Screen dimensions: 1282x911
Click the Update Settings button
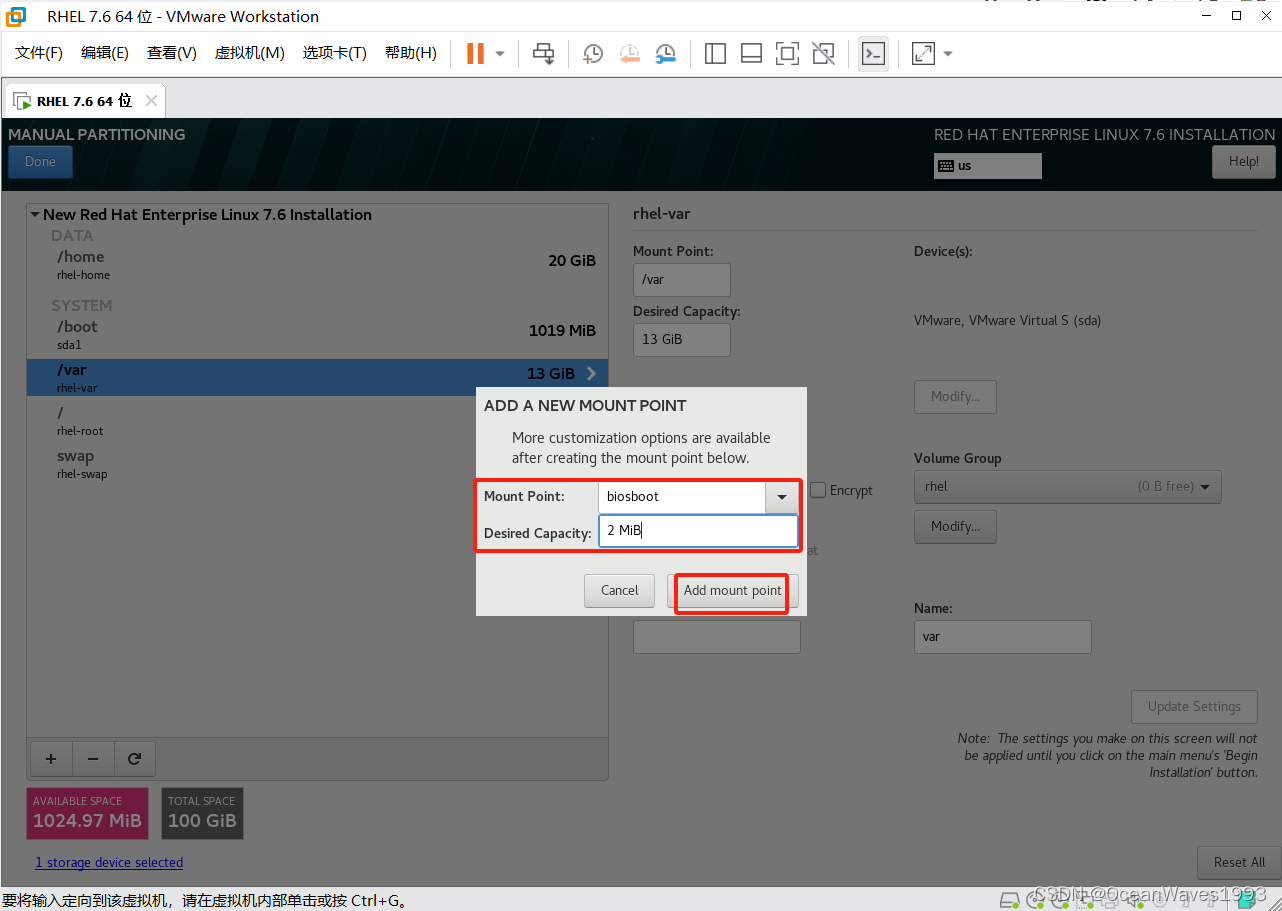(x=1194, y=706)
